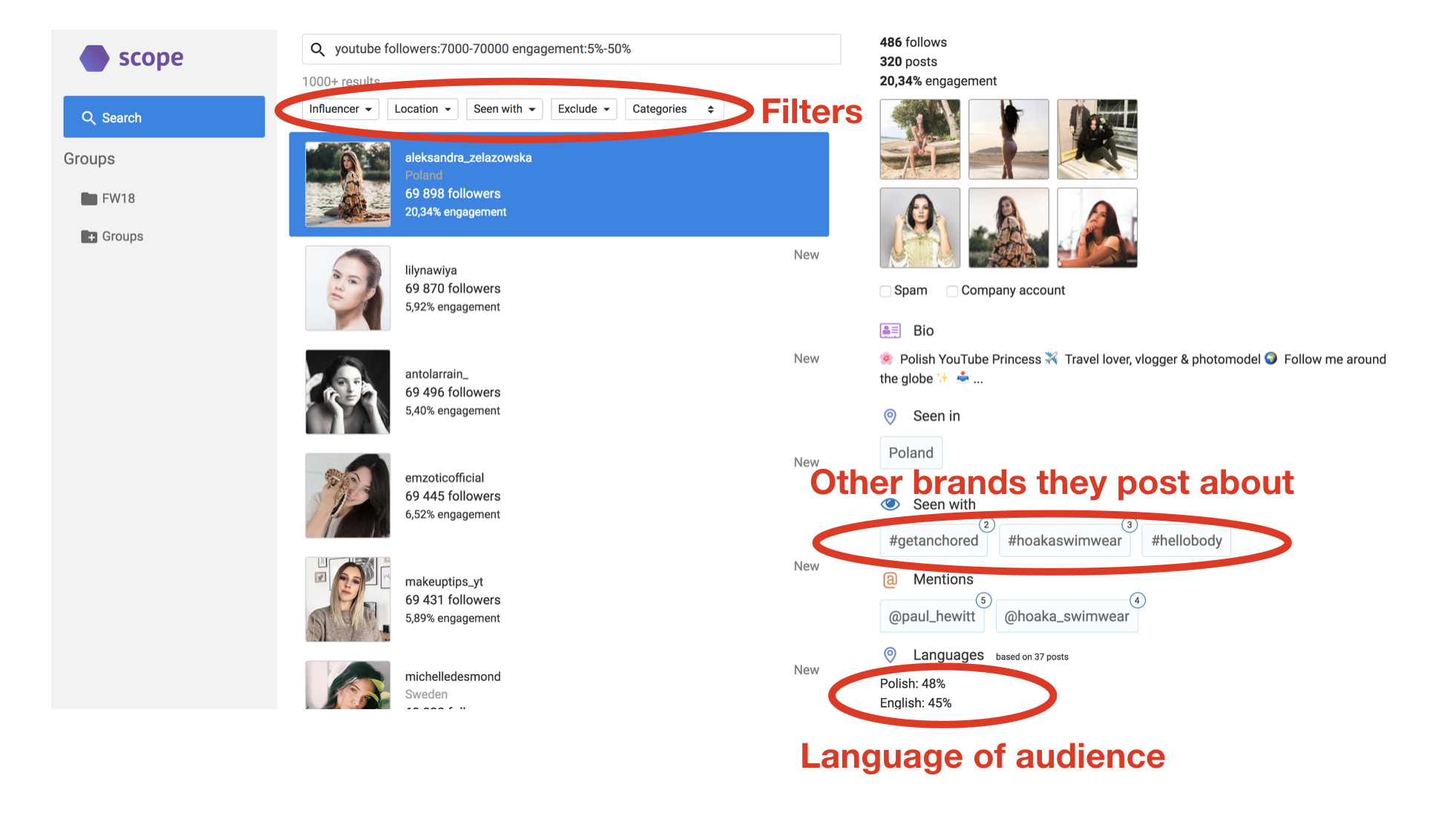The width and height of the screenshot is (1456, 813).
Task: Click the add Groups folder icon
Action: click(x=89, y=236)
